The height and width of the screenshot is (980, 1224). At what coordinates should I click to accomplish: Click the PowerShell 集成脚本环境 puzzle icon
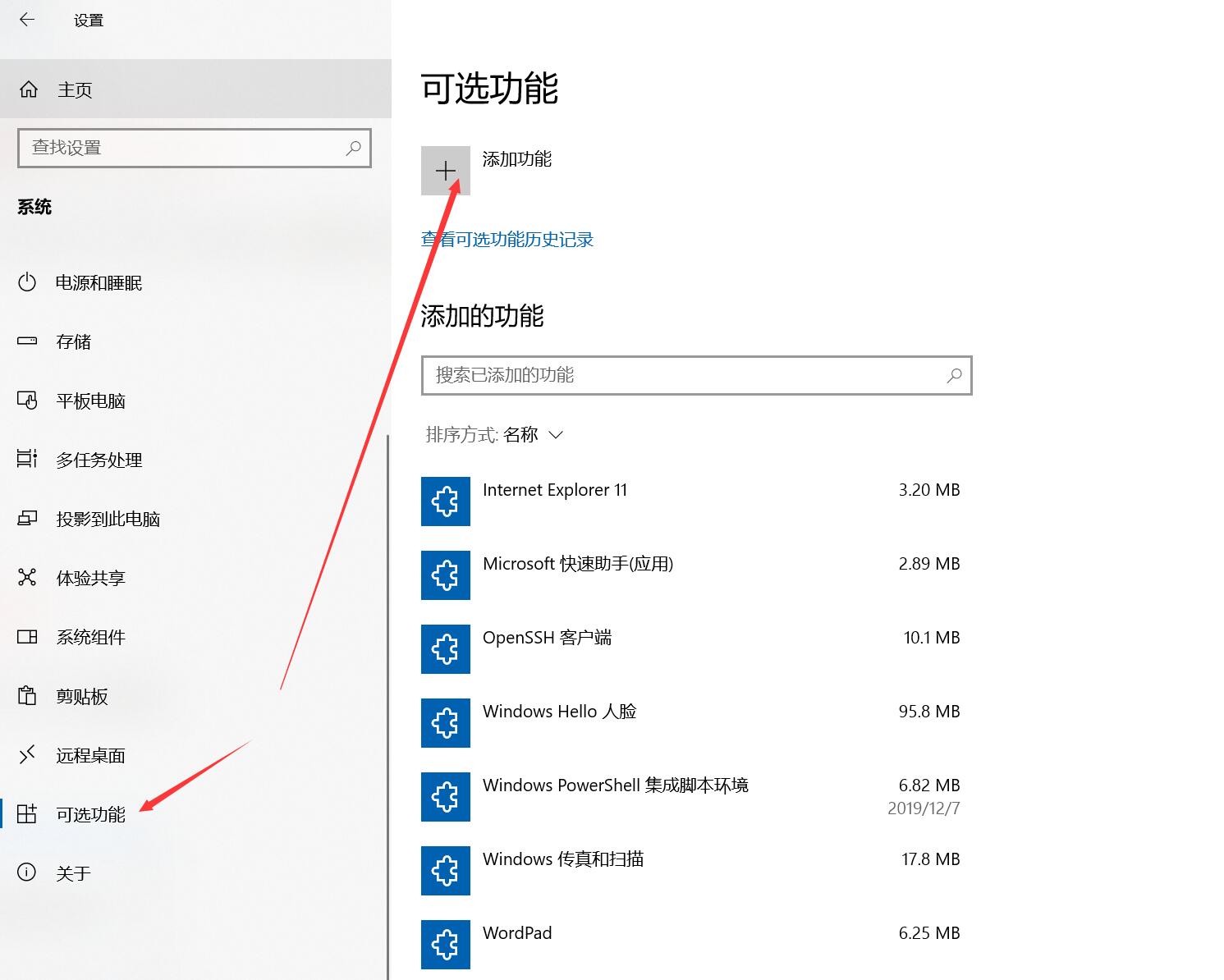pos(446,797)
